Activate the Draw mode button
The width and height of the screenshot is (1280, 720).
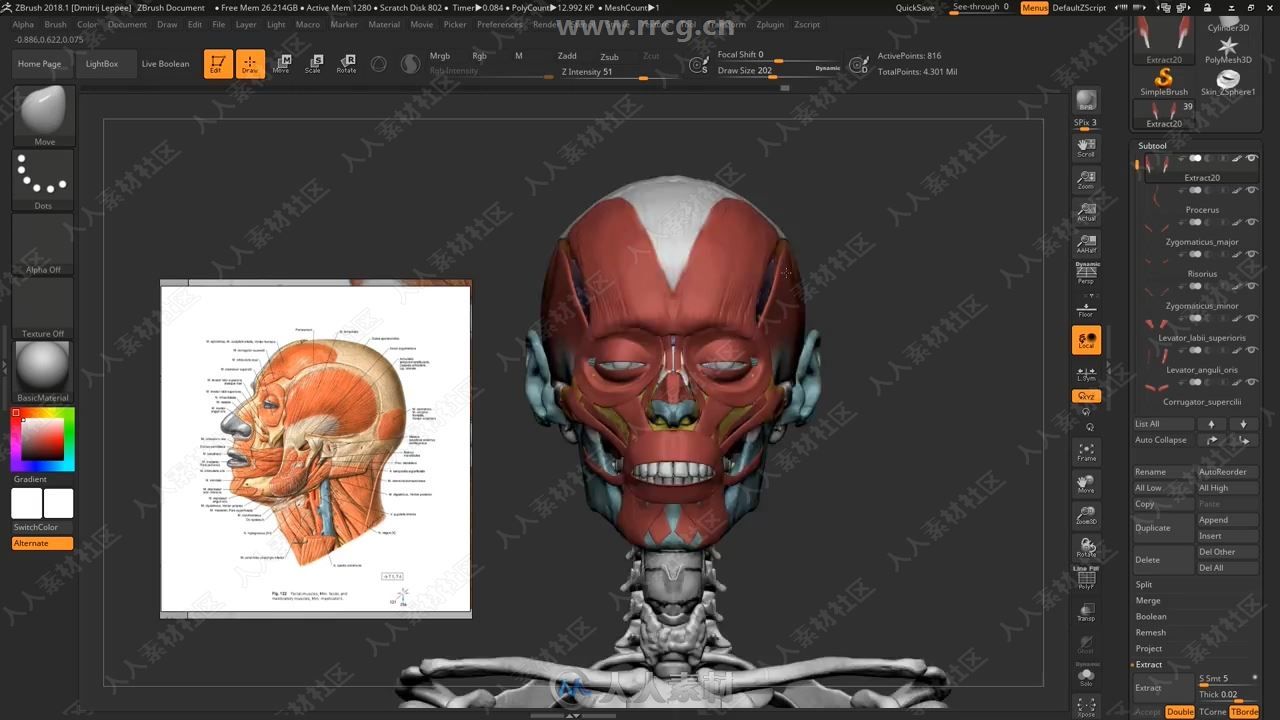coord(250,64)
